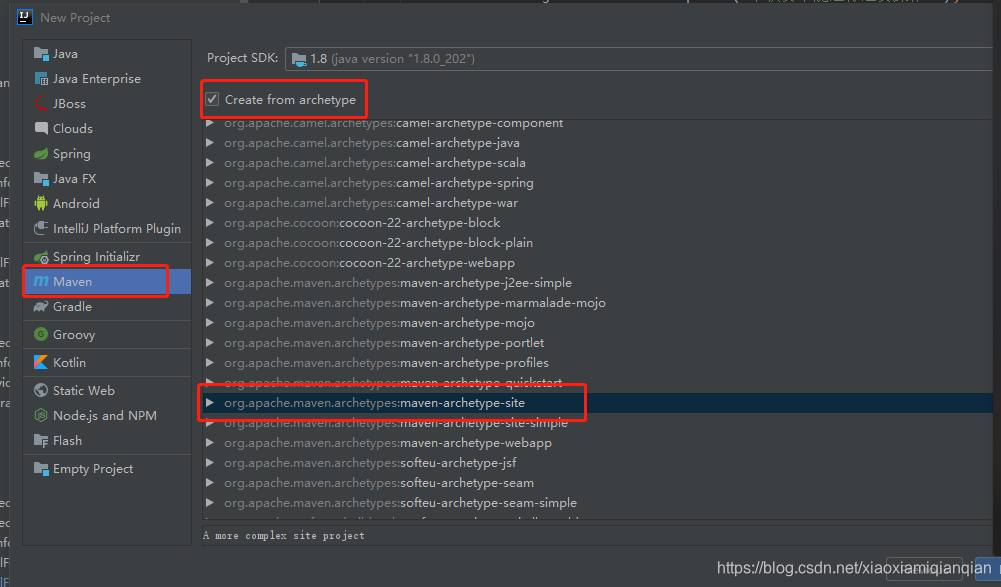Image resolution: width=1001 pixels, height=587 pixels.
Task: Click the New Project window title
Action: point(75,18)
